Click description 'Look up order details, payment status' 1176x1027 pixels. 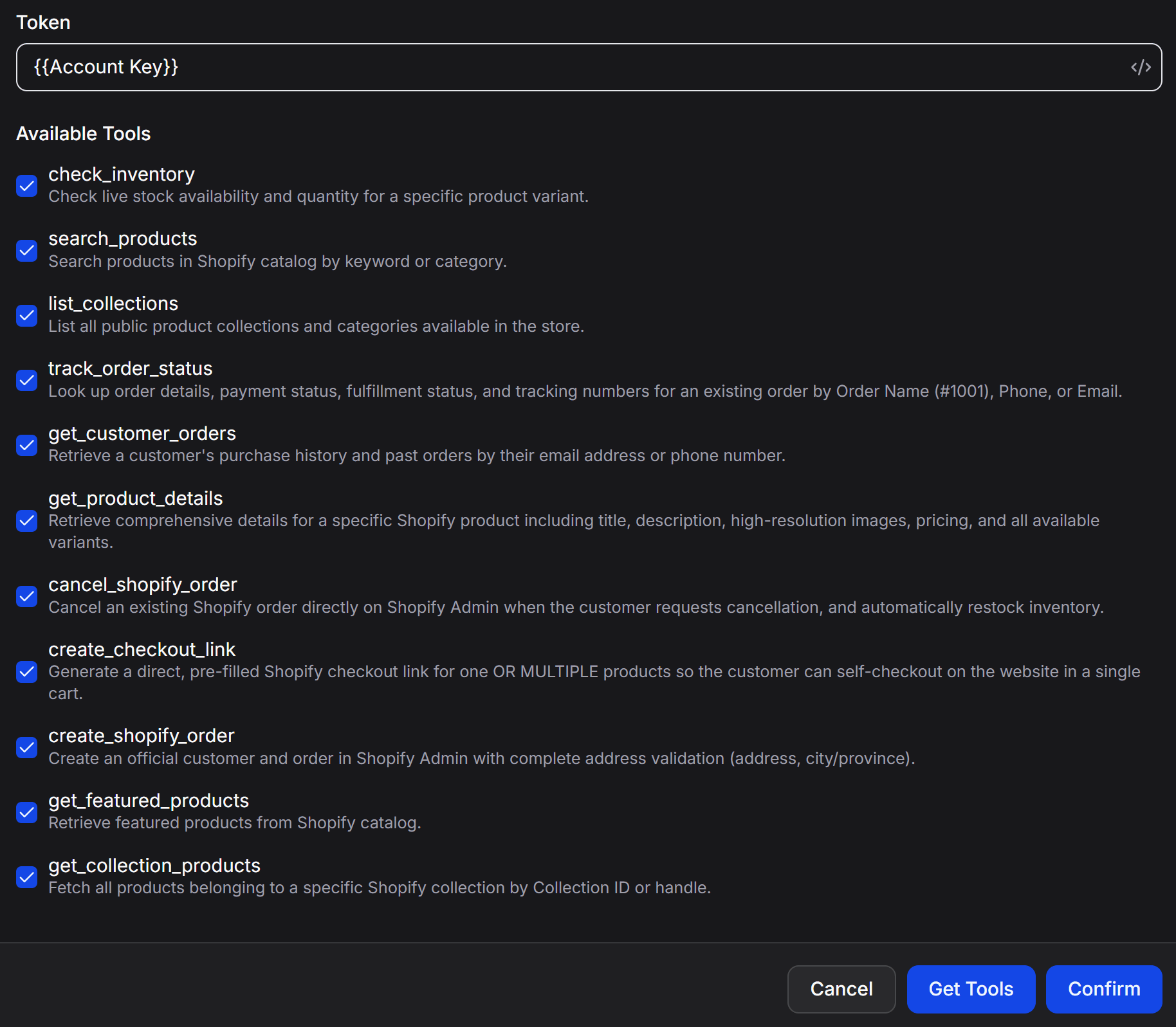pos(585,392)
